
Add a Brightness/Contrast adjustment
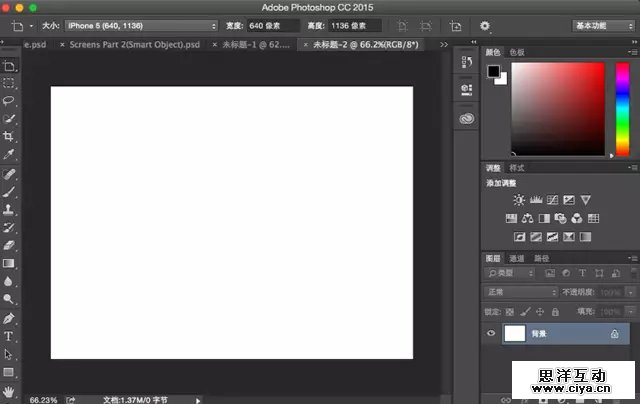519,200
